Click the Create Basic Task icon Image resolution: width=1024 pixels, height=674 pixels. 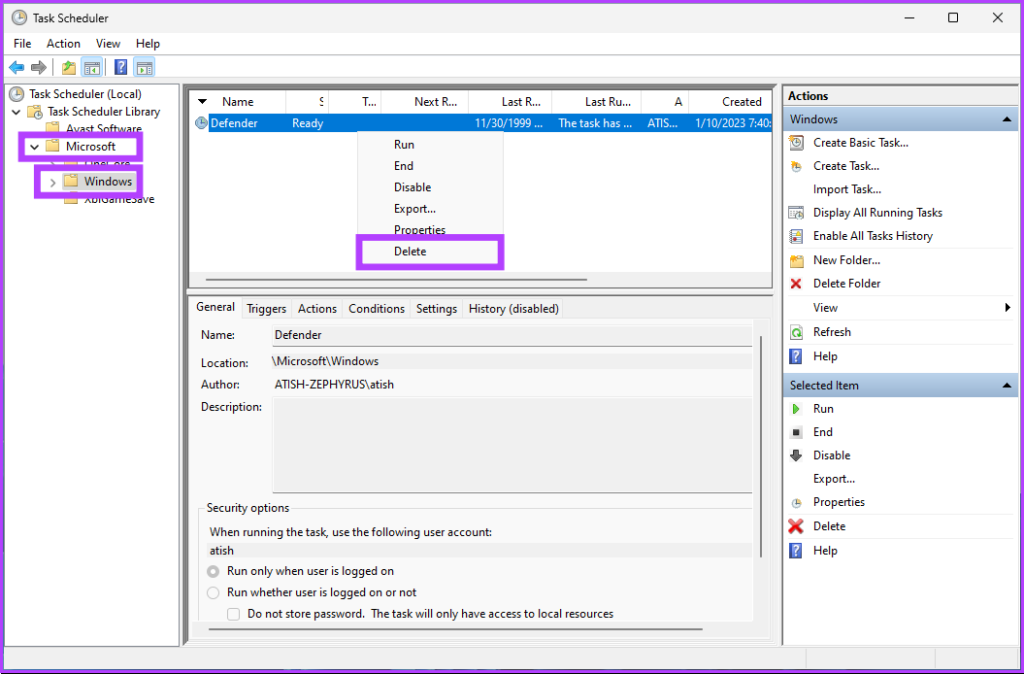(x=796, y=143)
